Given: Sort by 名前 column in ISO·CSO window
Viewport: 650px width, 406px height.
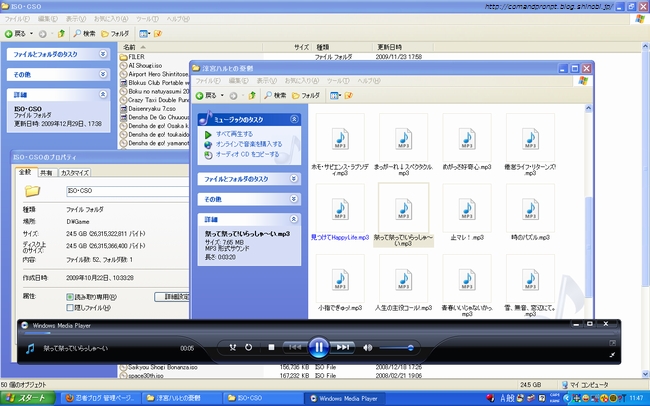Looking at the screenshot, I should click(x=190, y=47).
